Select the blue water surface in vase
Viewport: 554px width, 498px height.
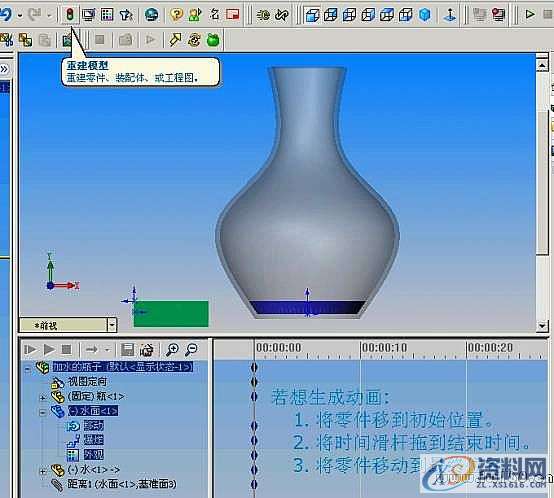tap(307, 307)
